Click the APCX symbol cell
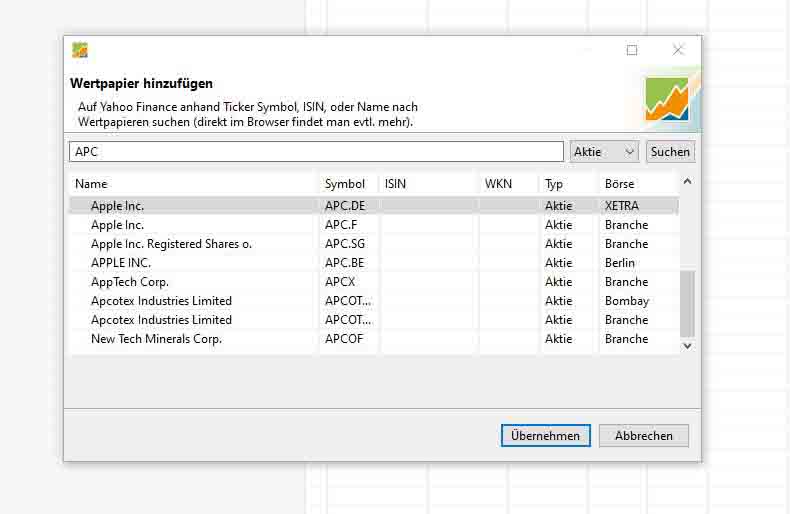Screen dimensions: 790x514 coord(340,282)
